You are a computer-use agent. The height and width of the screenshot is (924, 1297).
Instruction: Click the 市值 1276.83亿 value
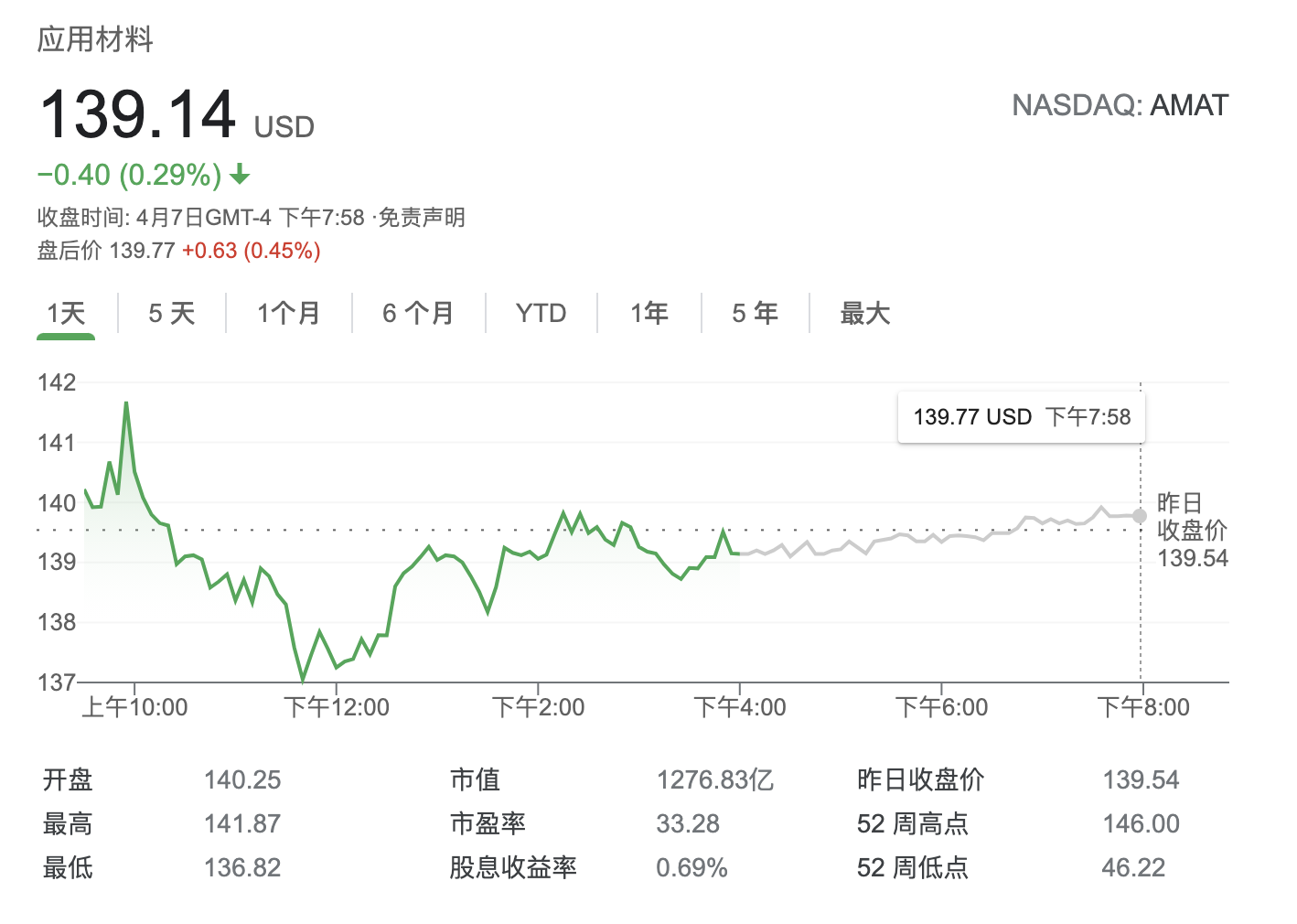(x=714, y=780)
